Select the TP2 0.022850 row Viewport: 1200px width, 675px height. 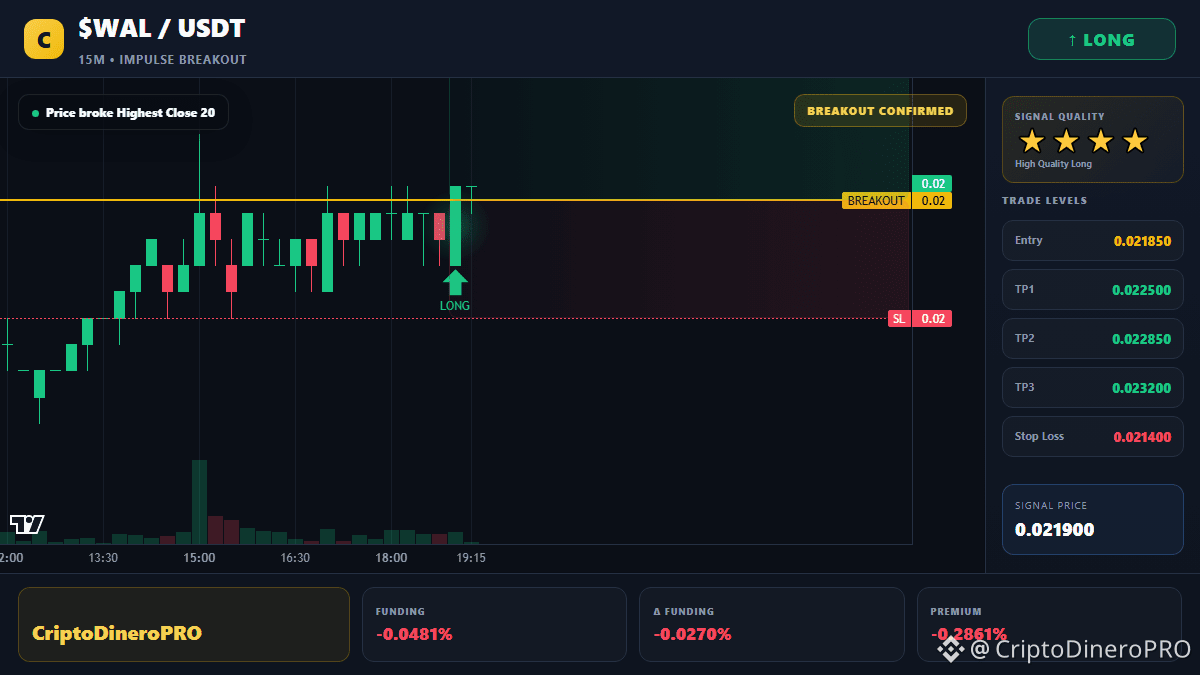pyautogui.click(x=1093, y=339)
